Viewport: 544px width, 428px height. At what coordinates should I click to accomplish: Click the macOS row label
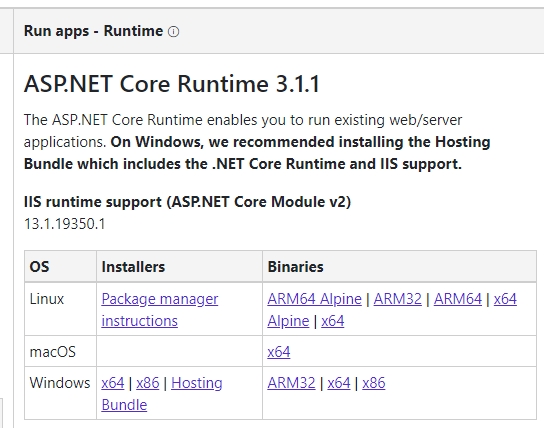pos(53,352)
